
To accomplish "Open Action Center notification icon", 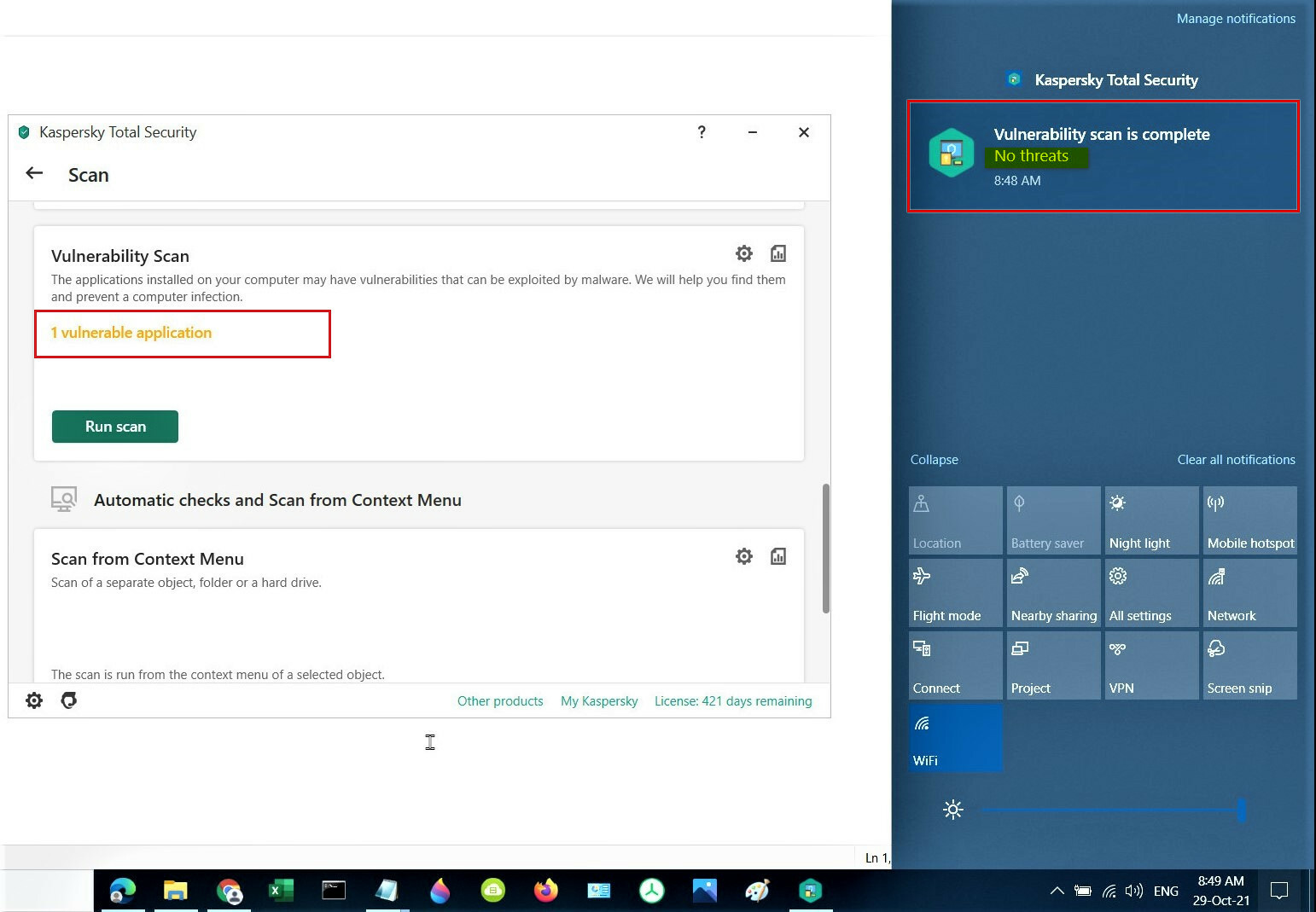I will tap(1279, 891).
